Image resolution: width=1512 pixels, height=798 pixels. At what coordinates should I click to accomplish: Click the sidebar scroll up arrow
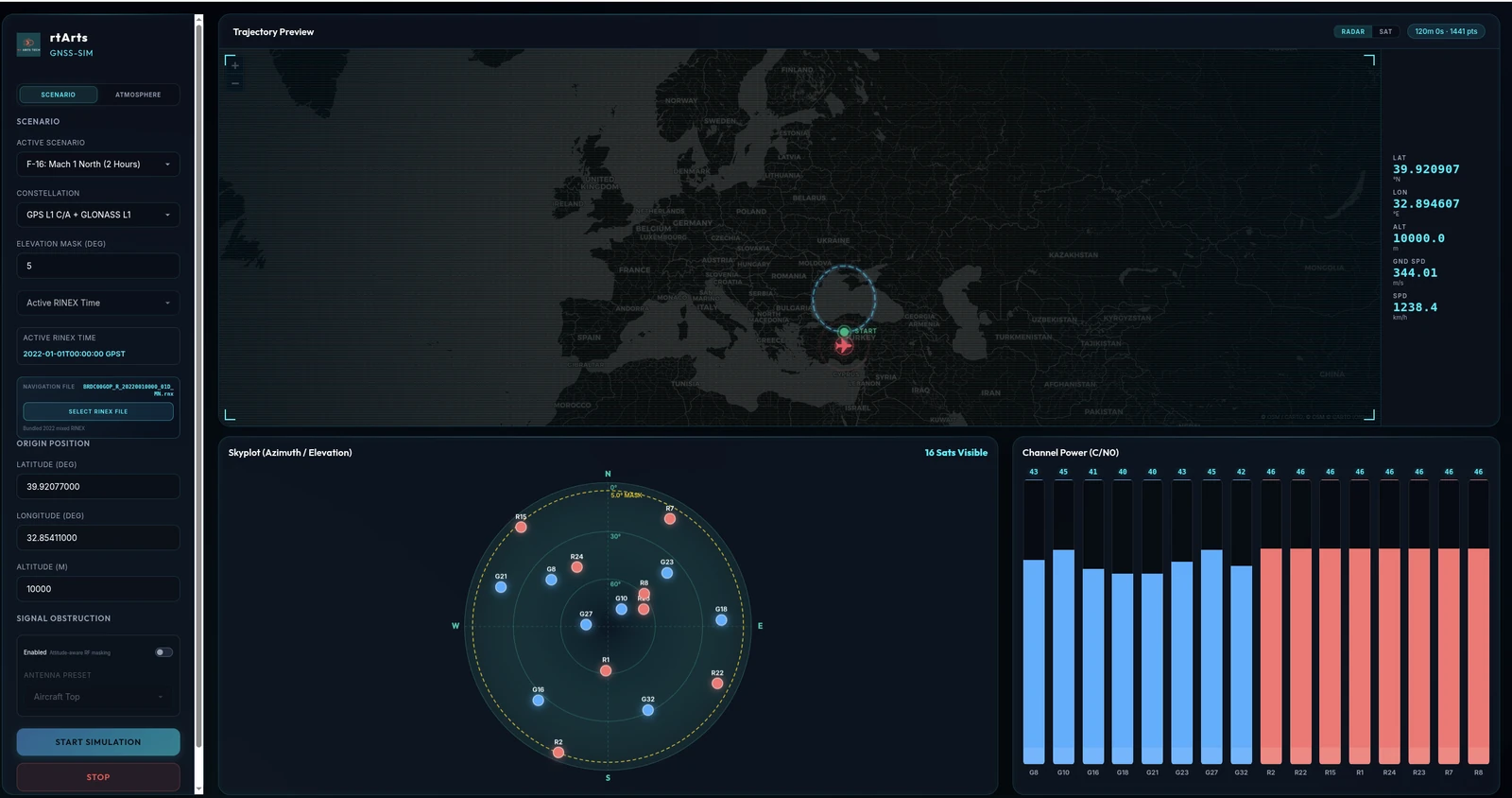pos(198,19)
